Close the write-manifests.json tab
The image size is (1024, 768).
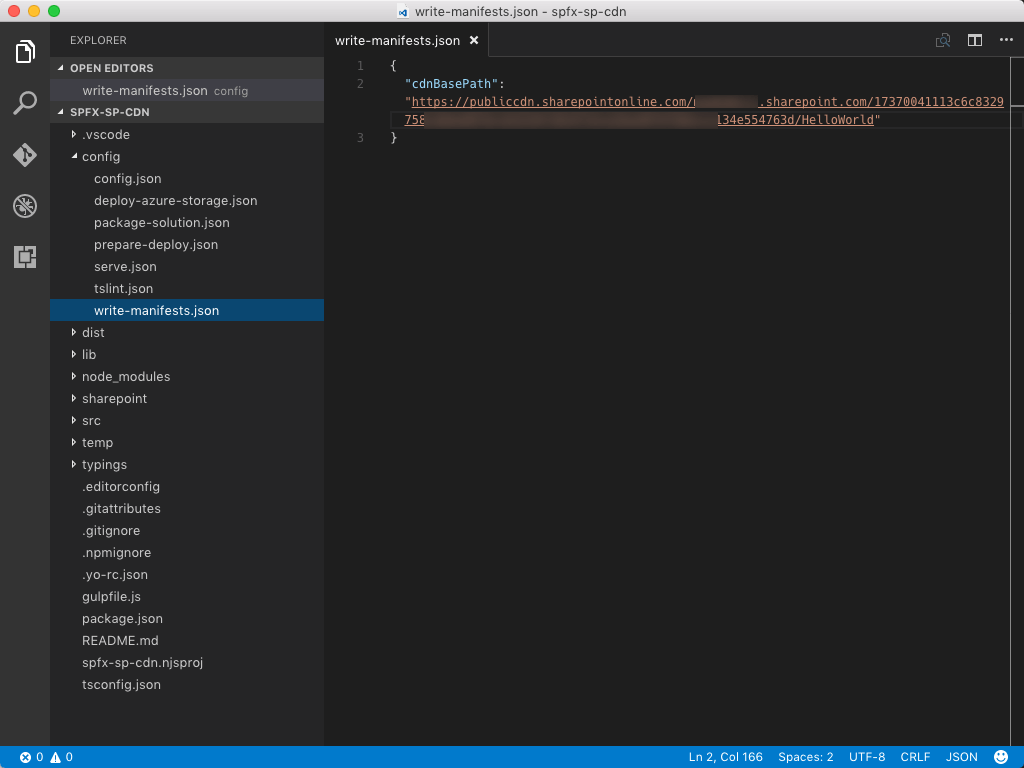[x=474, y=41]
